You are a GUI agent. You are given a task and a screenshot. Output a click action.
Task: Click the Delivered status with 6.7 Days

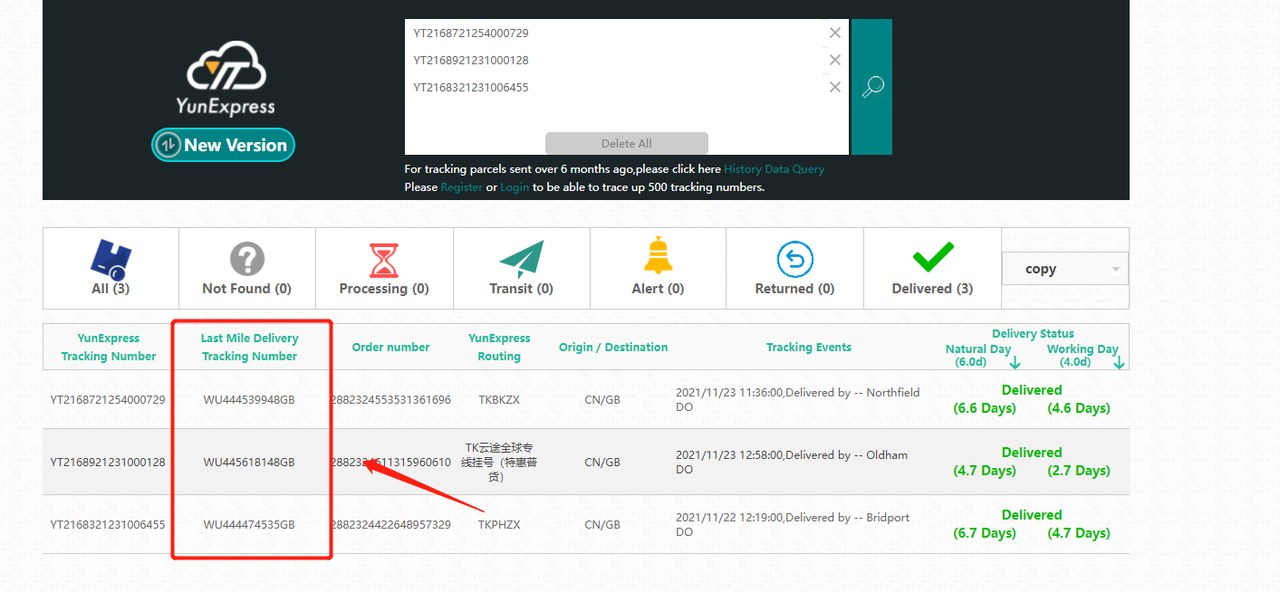point(1032,524)
